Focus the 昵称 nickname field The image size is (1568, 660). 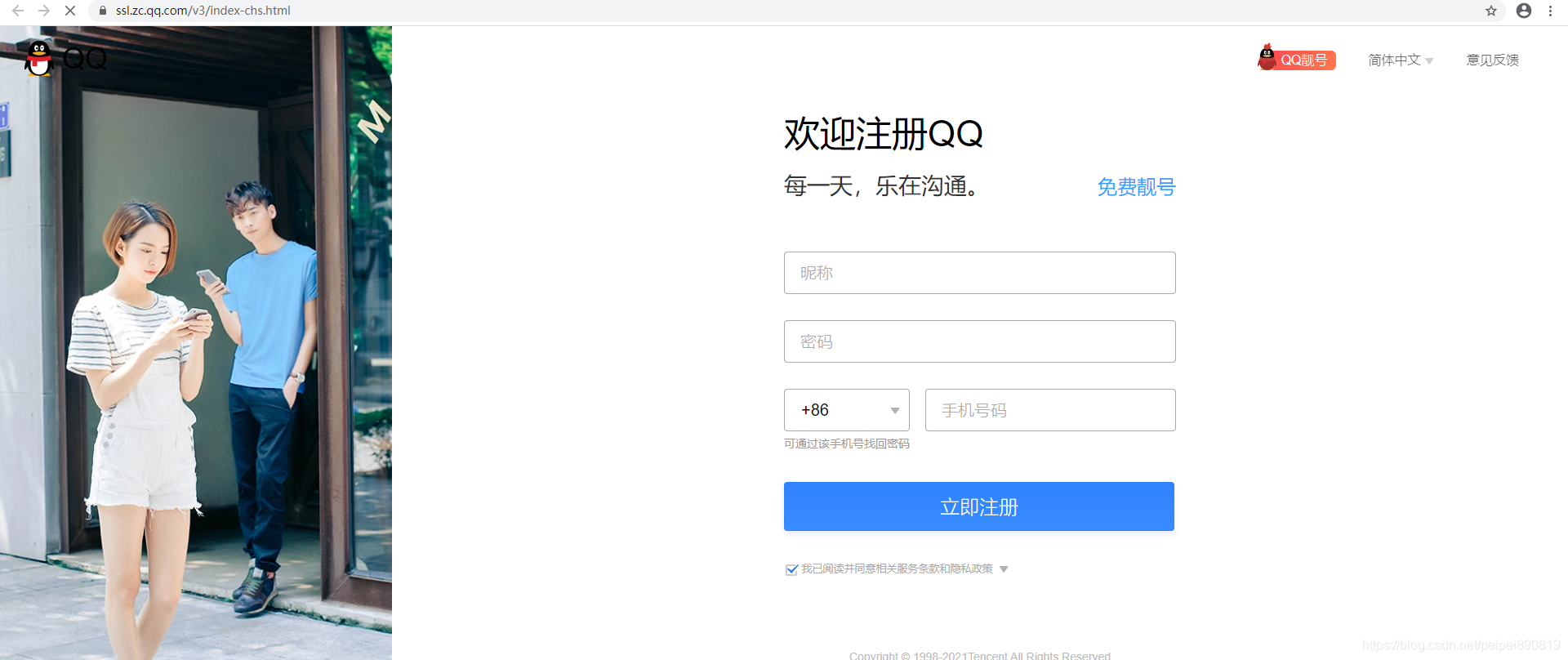(x=979, y=273)
